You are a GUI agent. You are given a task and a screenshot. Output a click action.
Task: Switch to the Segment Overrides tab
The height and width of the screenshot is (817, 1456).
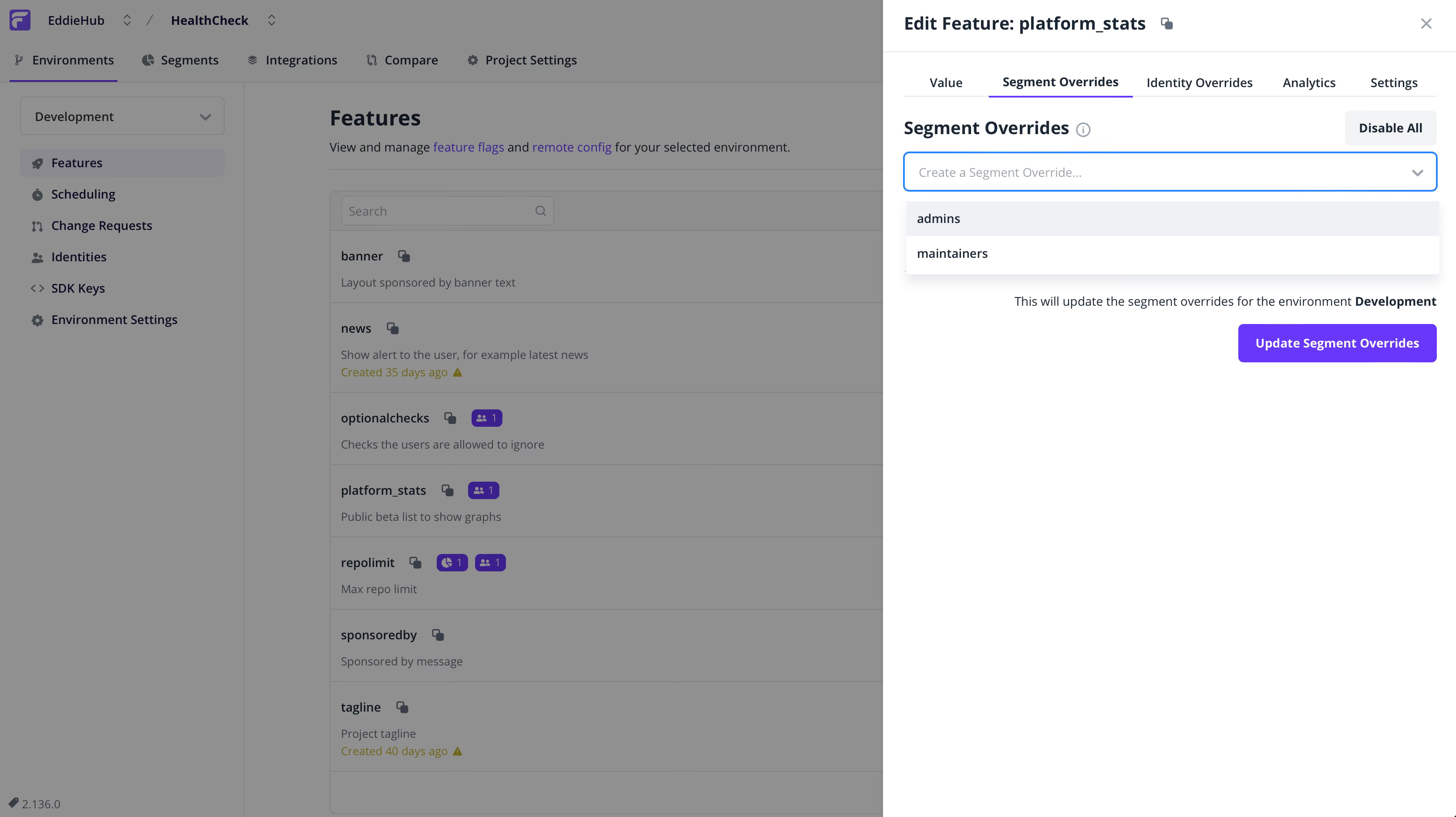1060,83
